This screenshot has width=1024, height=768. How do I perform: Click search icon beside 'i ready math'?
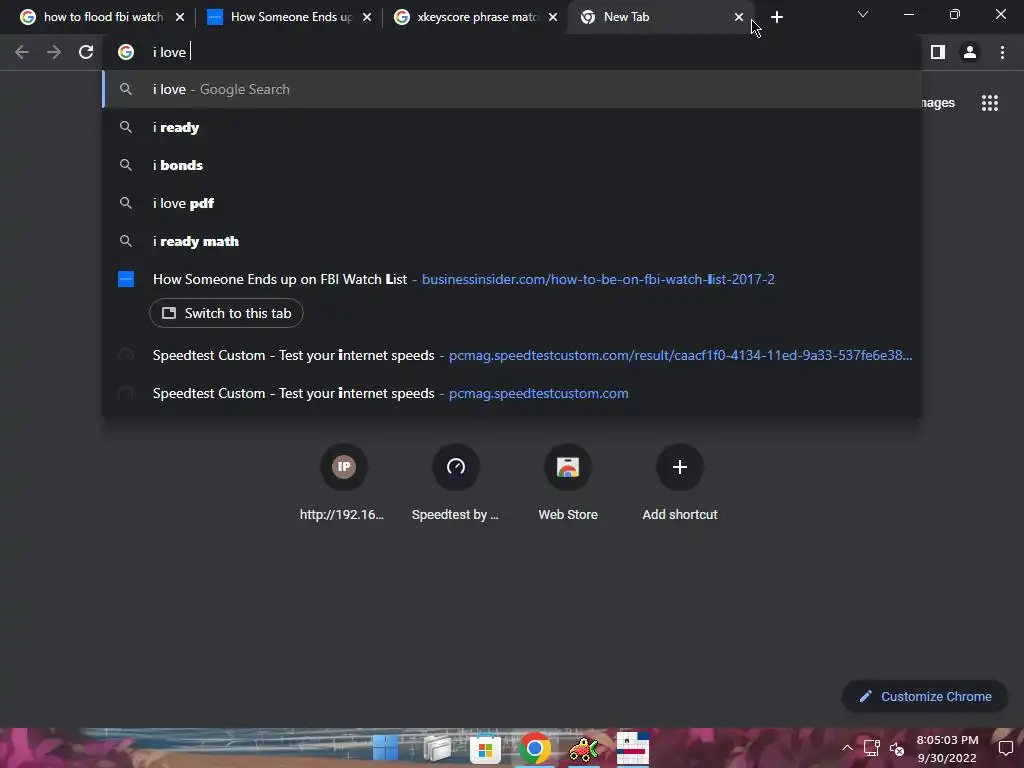click(126, 241)
